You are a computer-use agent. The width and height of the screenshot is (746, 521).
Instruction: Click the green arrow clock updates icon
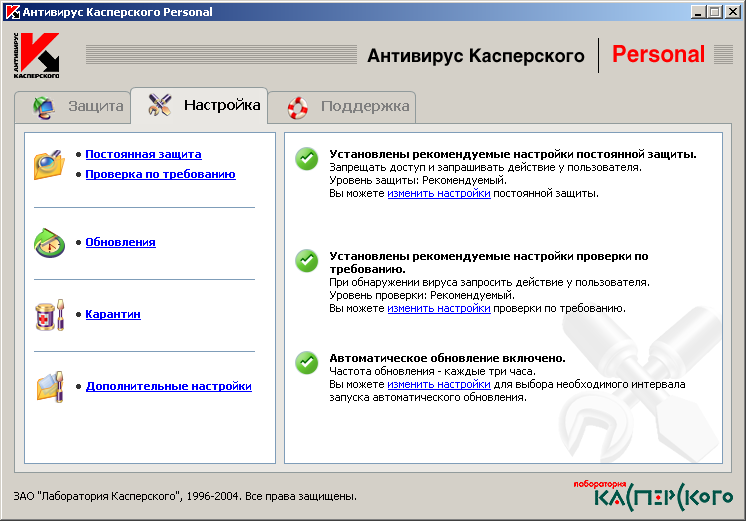pyautogui.click(x=49, y=243)
